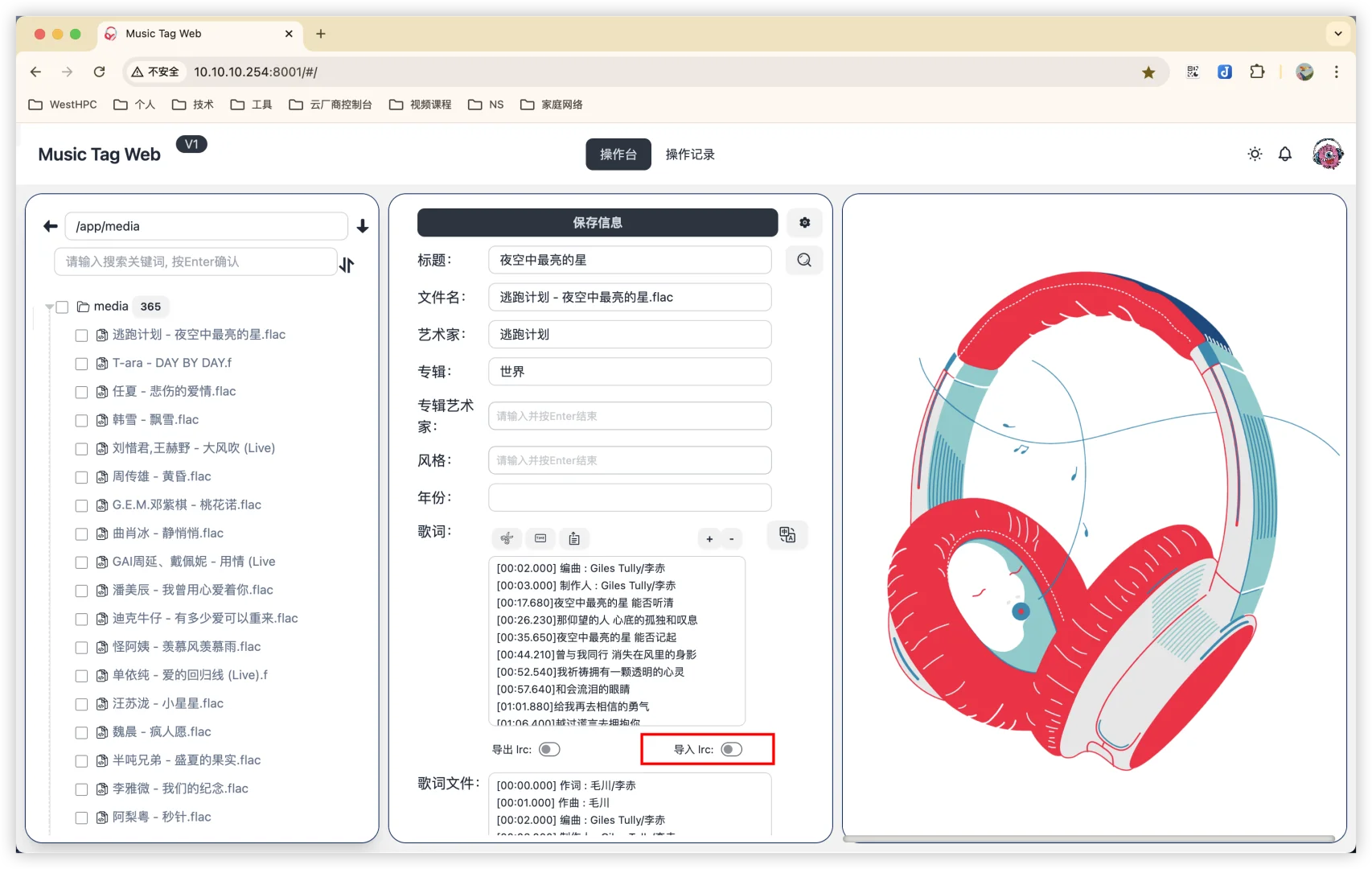Check the media folder select-all checkbox
1372x869 pixels.
(63, 307)
